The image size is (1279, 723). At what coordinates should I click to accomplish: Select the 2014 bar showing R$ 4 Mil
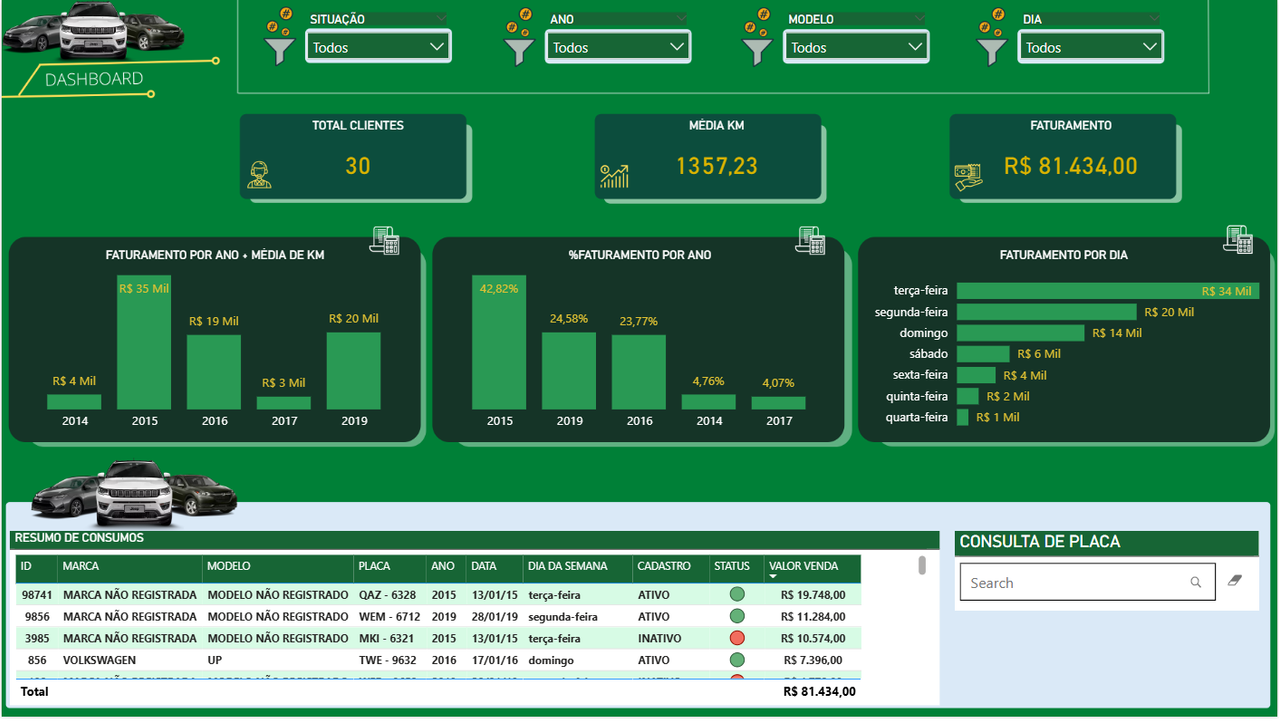(x=74, y=401)
